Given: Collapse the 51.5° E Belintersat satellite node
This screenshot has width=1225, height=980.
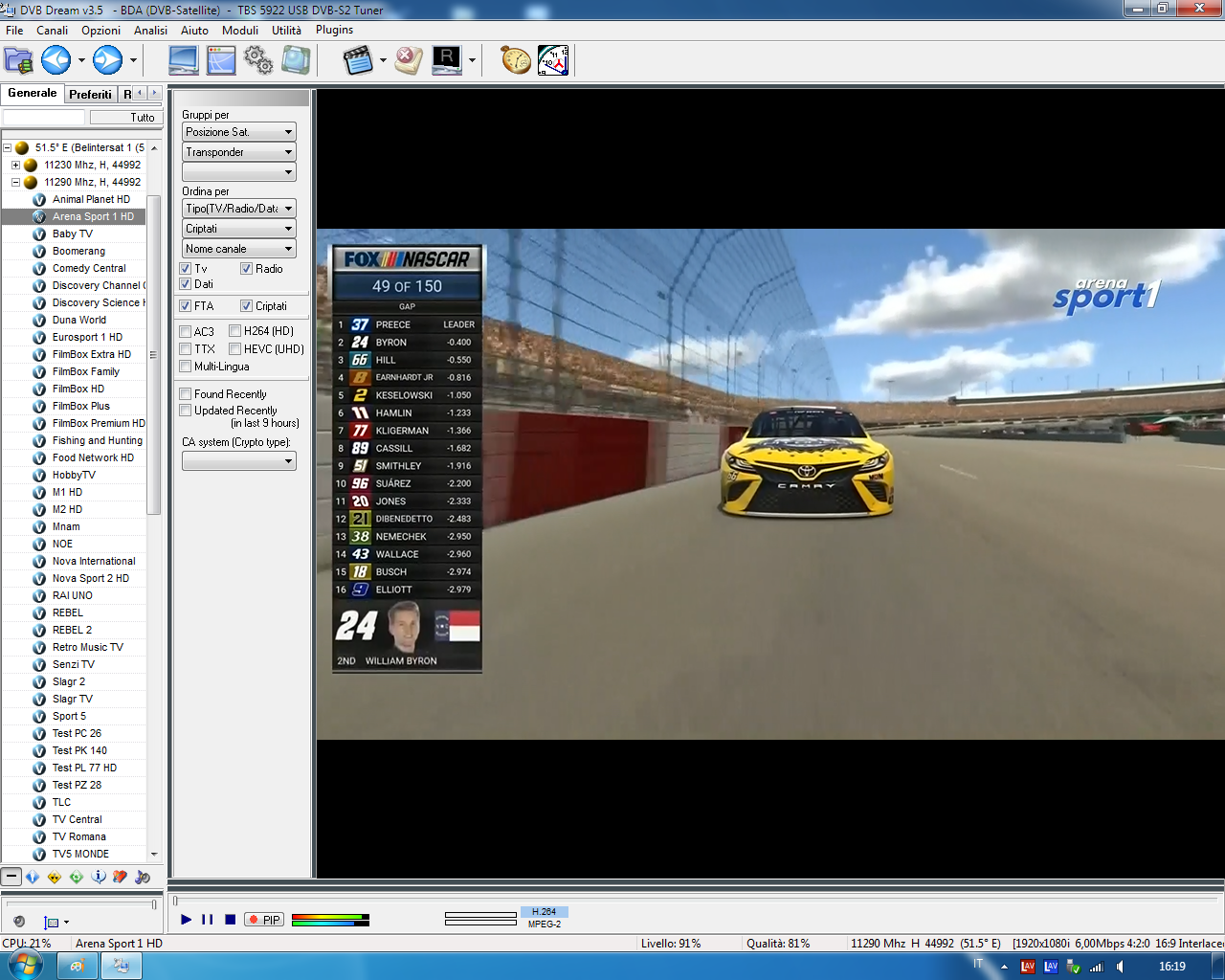Looking at the screenshot, I should (7, 147).
